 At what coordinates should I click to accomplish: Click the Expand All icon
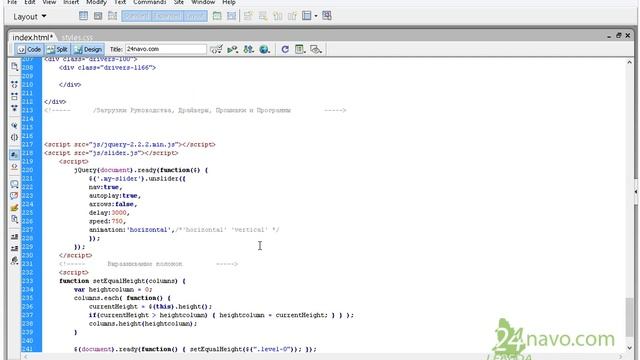[x=14, y=108]
